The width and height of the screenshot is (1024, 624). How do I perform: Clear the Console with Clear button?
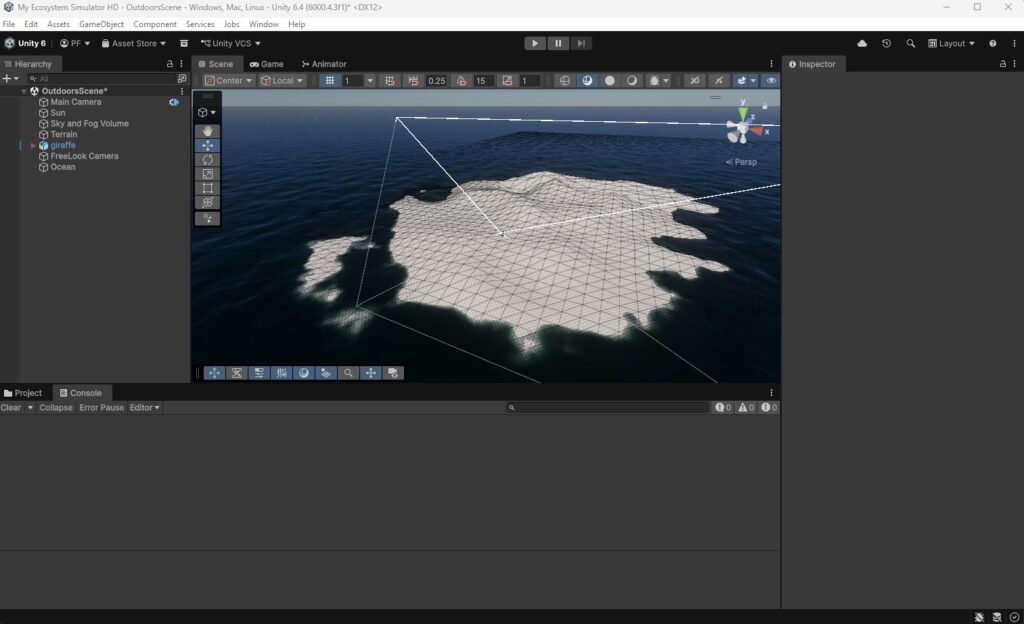[x=11, y=407]
